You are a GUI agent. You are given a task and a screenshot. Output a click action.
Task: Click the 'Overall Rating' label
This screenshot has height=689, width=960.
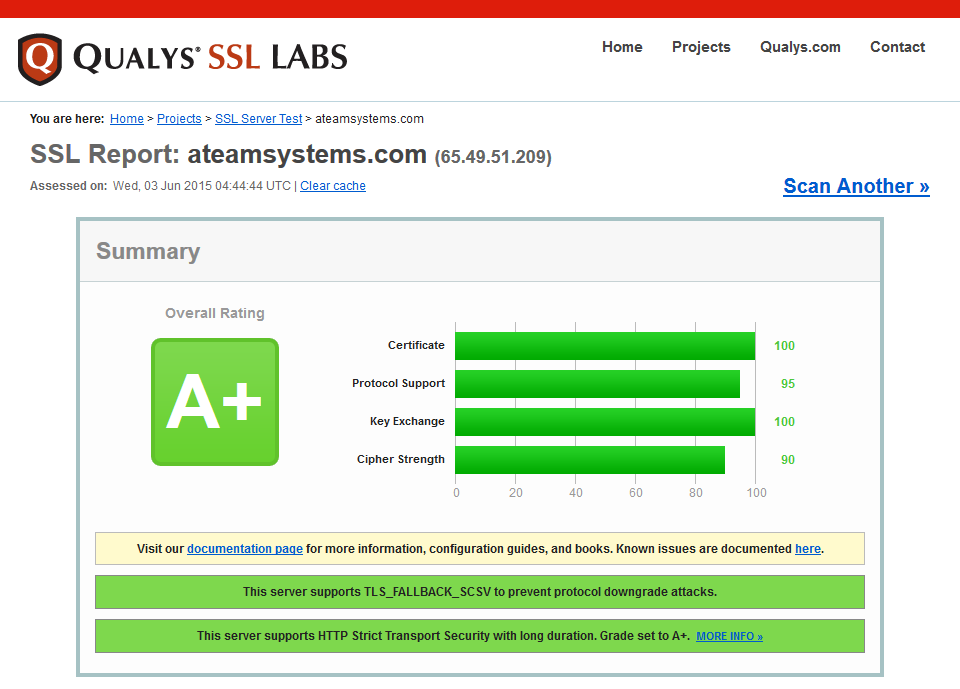pos(215,313)
